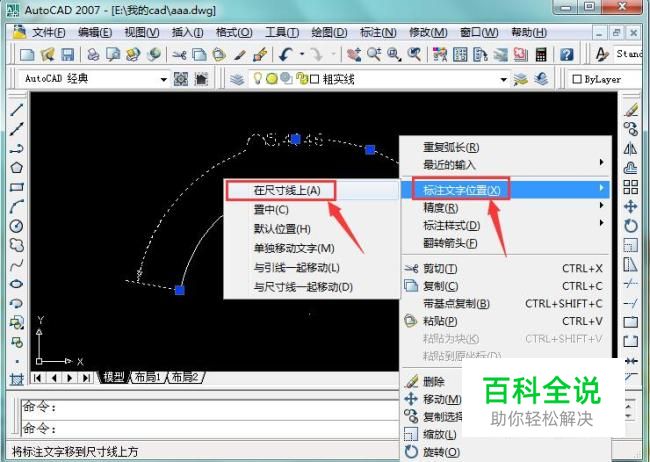Switch to the 布局2 tab

click(x=185, y=377)
